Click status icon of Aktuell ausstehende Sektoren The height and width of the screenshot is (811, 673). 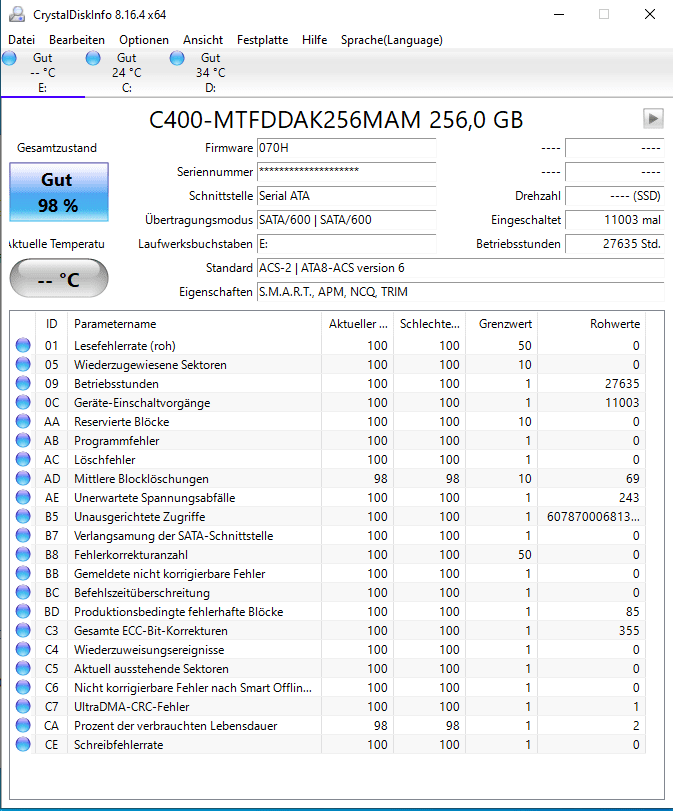click(23, 668)
